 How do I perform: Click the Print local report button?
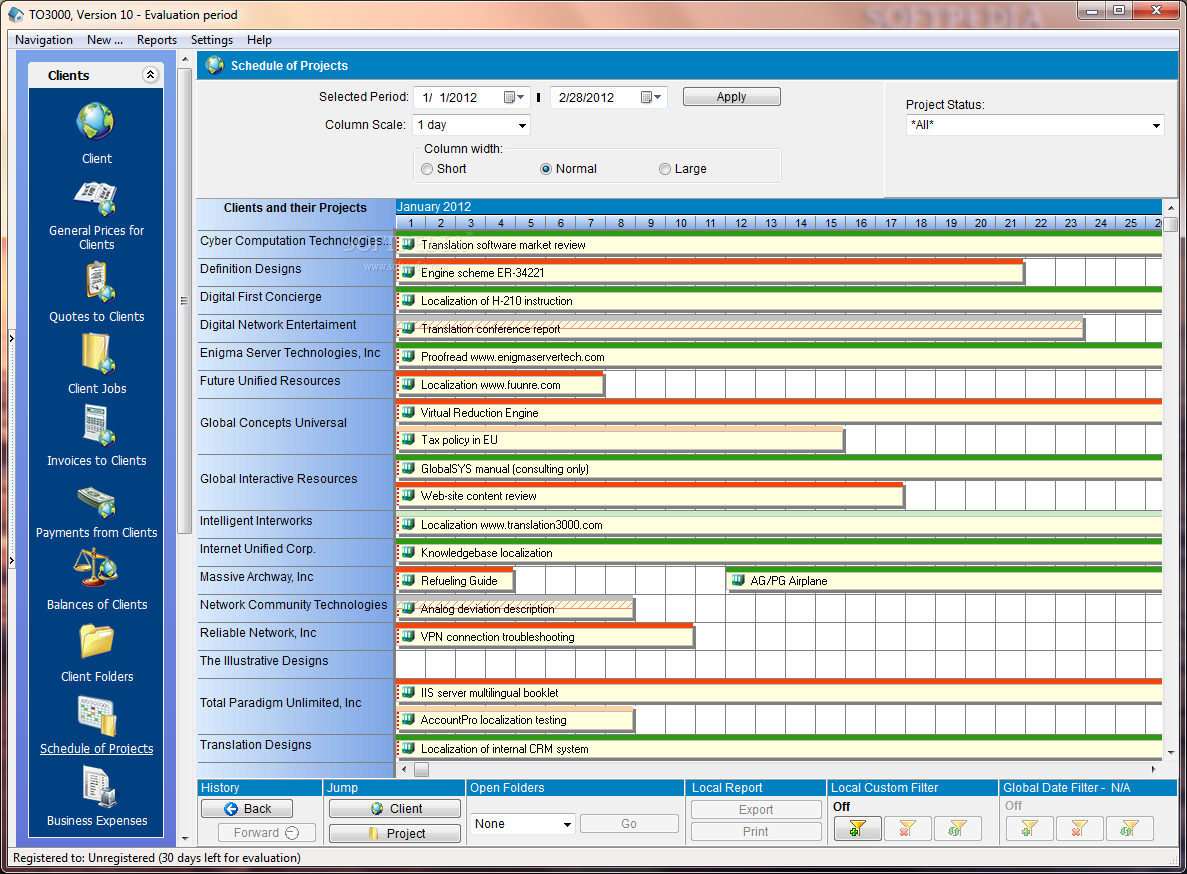756,832
